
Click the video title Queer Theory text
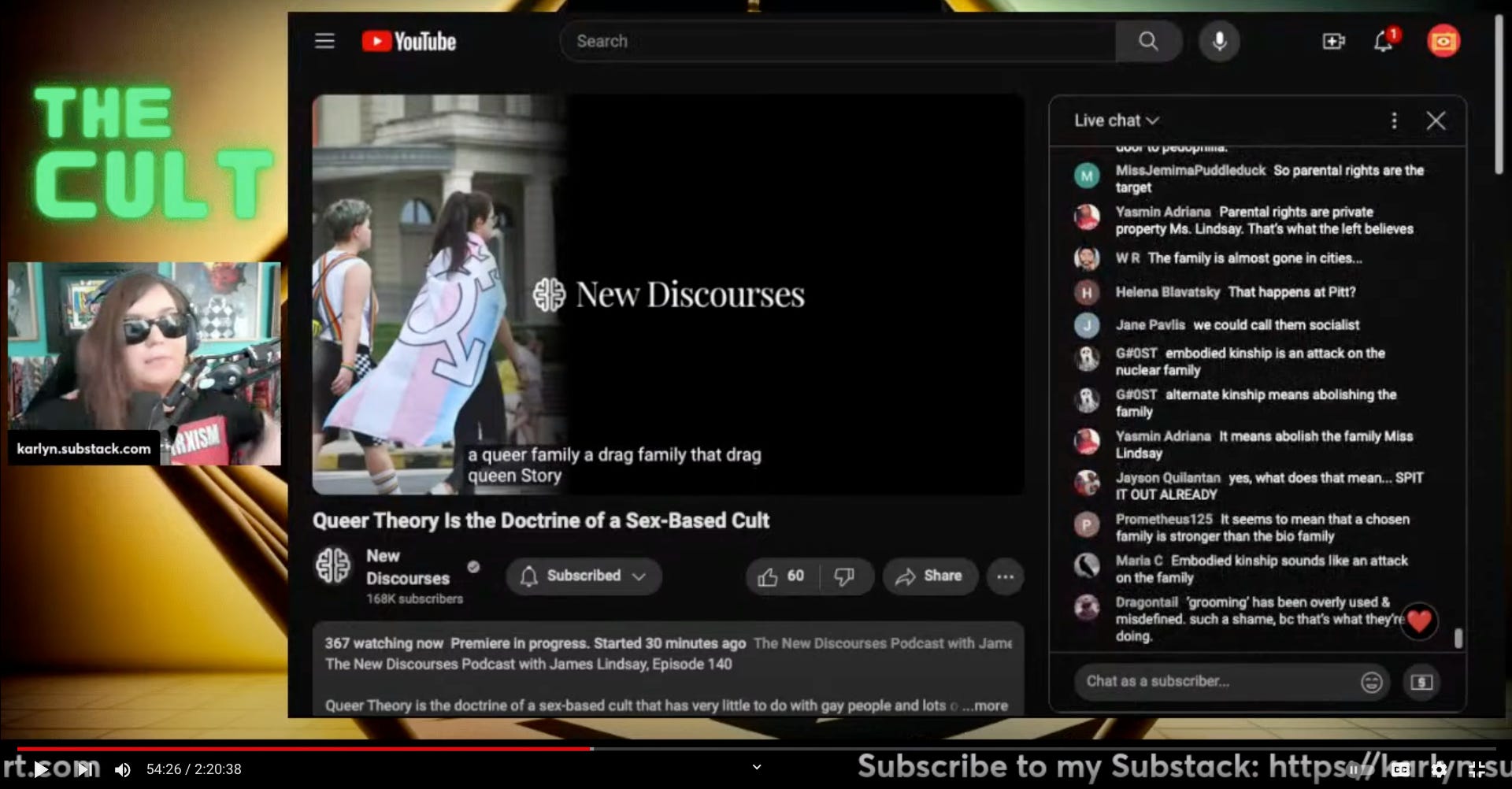tap(540, 520)
